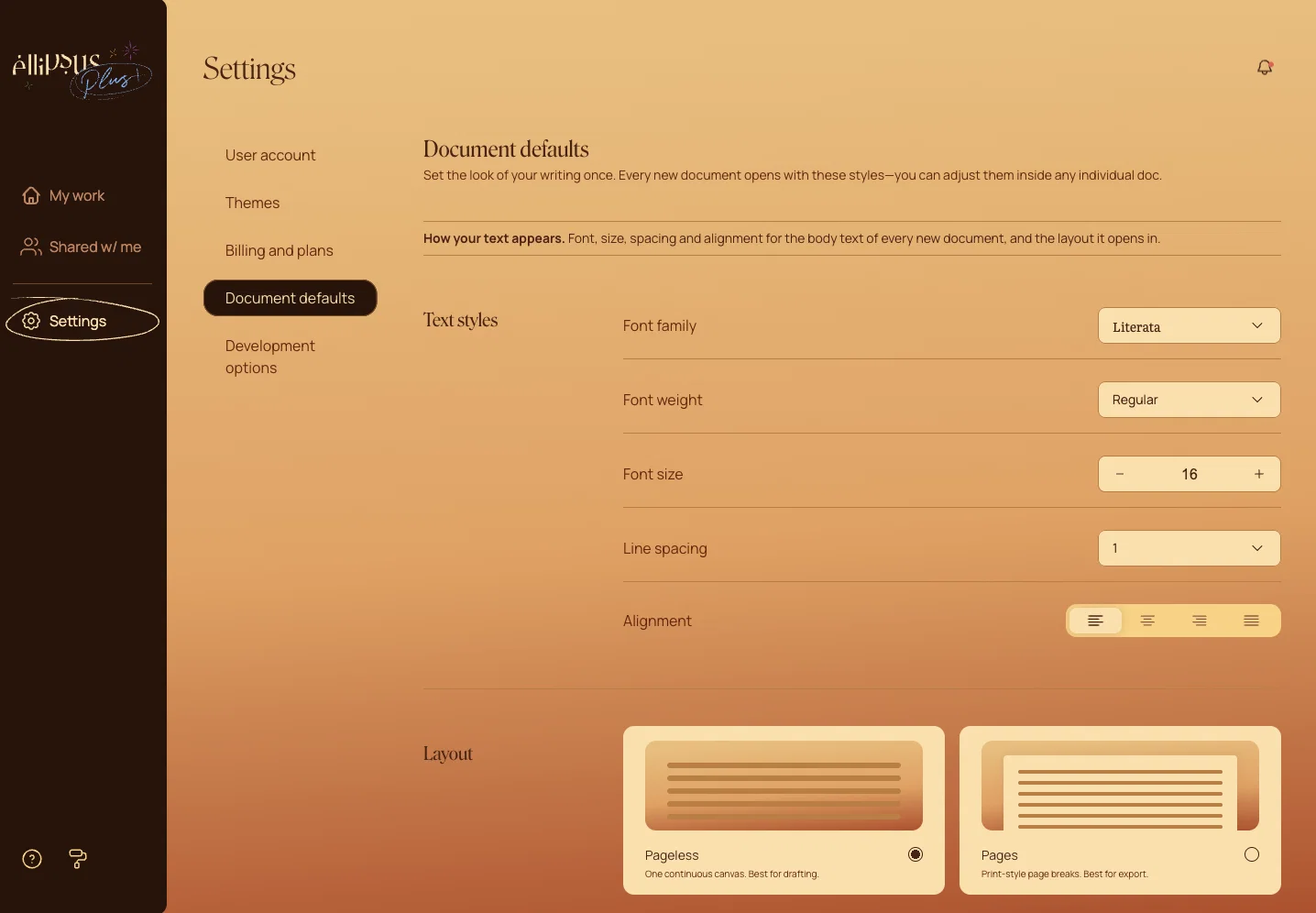Select the Document defaults tab
The image size is (1316, 913).
[x=291, y=298]
